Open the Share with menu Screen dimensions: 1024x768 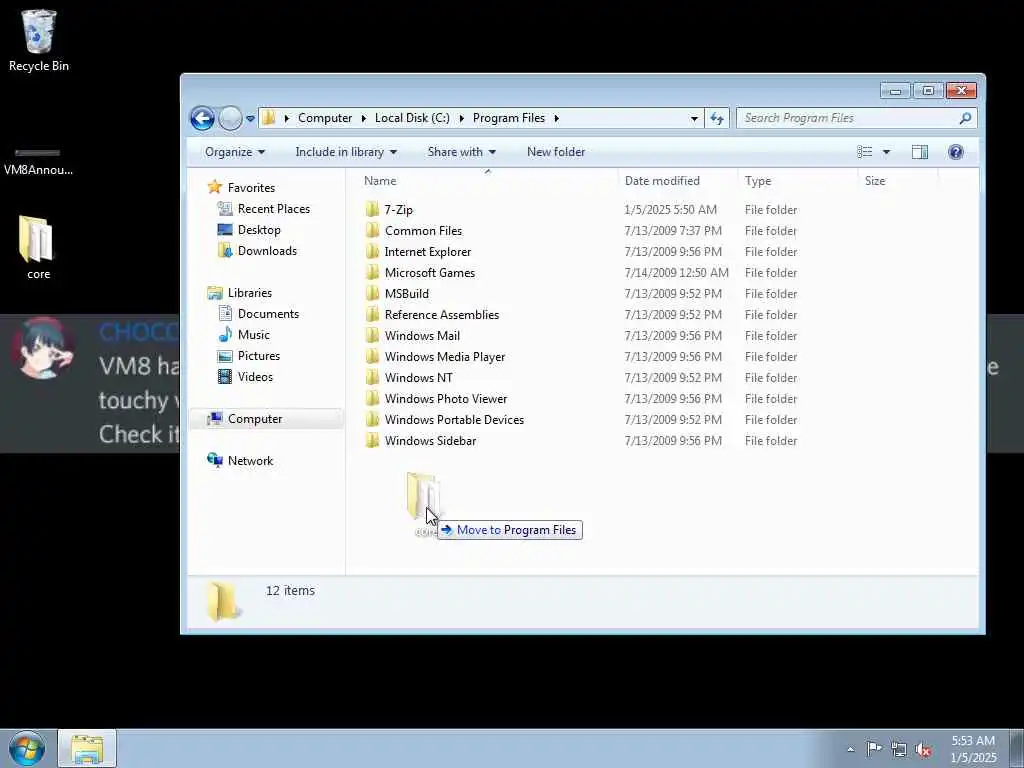point(462,152)
